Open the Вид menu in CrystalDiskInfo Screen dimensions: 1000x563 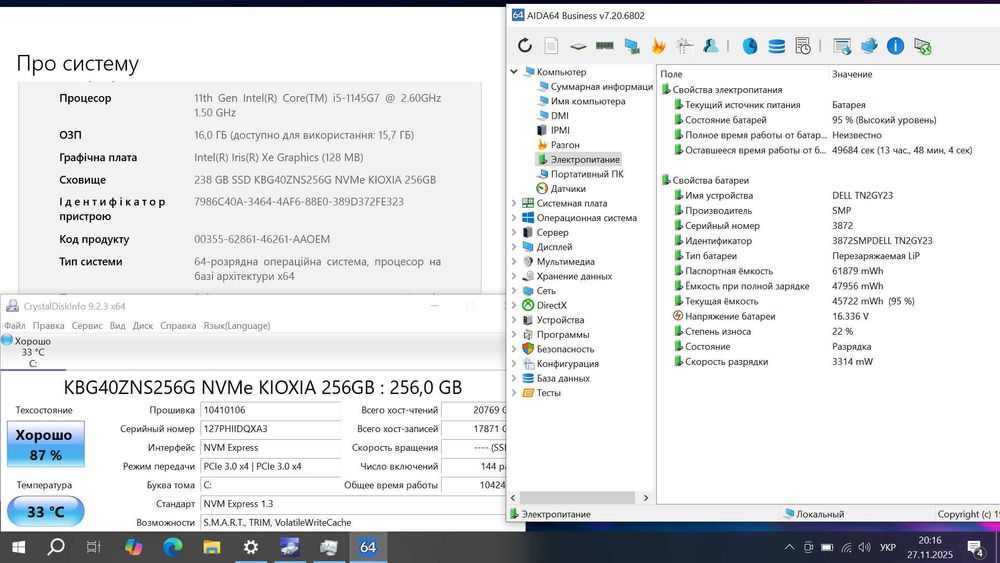pyautogui.click(x=117, y=325)
